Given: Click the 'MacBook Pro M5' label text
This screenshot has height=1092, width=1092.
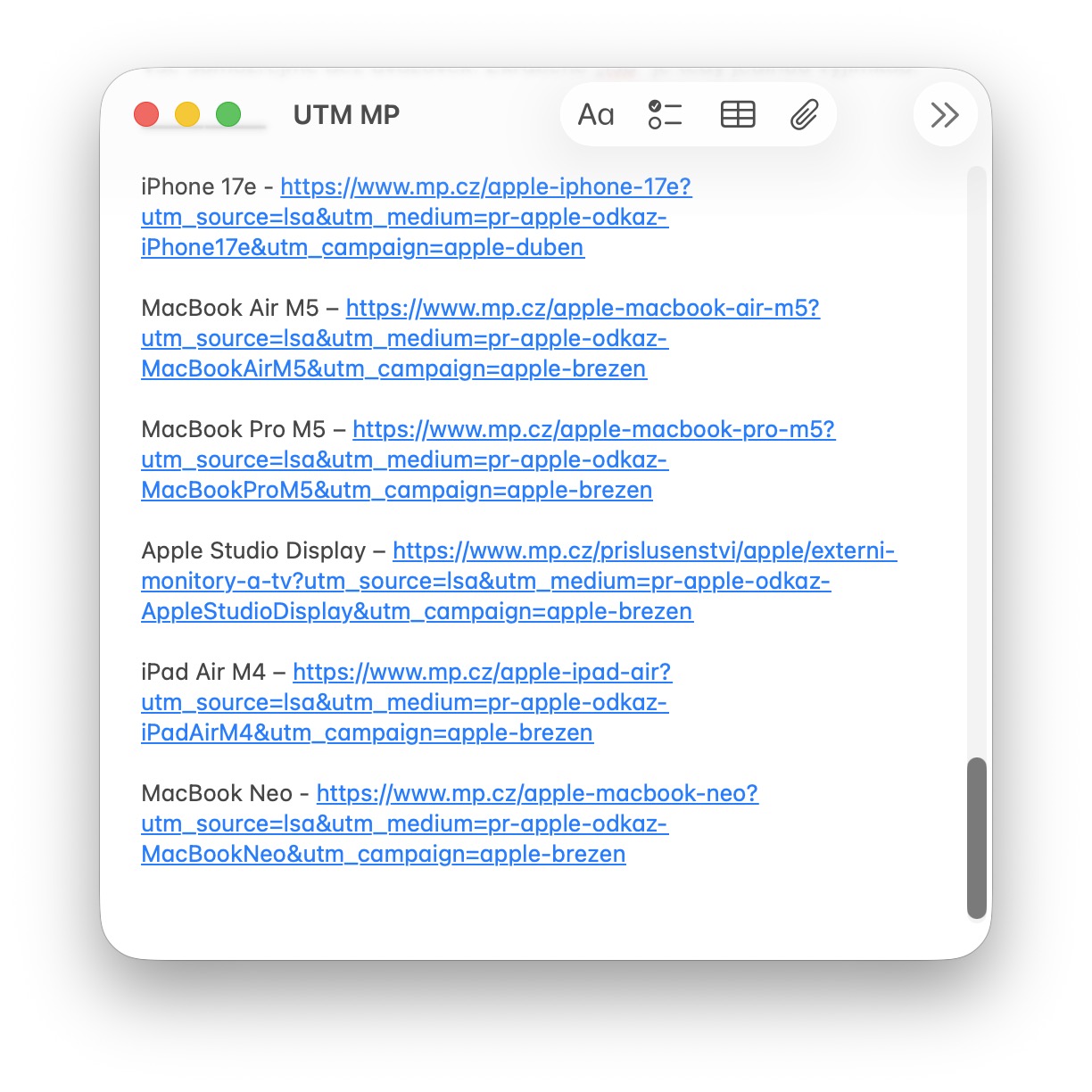Looking at the screenshot, I should (234, 429).
